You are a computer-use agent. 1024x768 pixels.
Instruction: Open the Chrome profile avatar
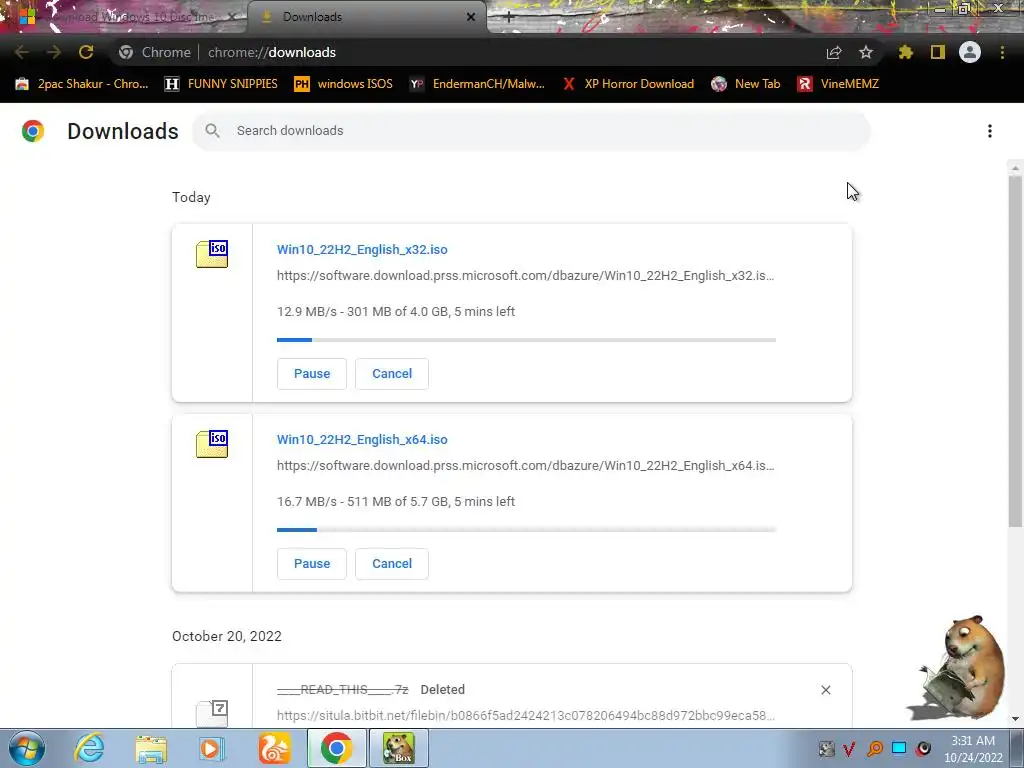(970, 52)
